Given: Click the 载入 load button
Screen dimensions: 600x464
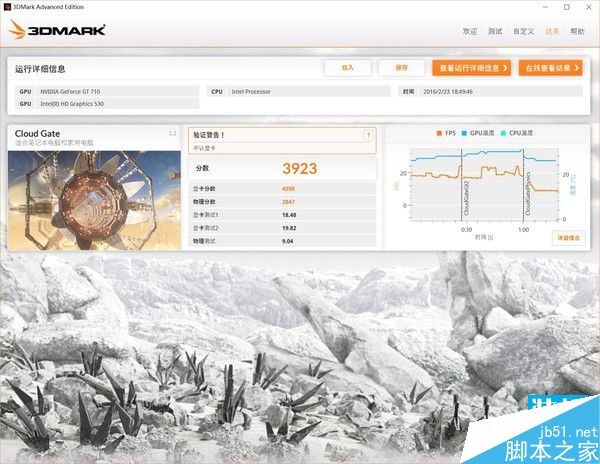Looking at the screenshot, I should pyautogui.click(x=347, y=68).
